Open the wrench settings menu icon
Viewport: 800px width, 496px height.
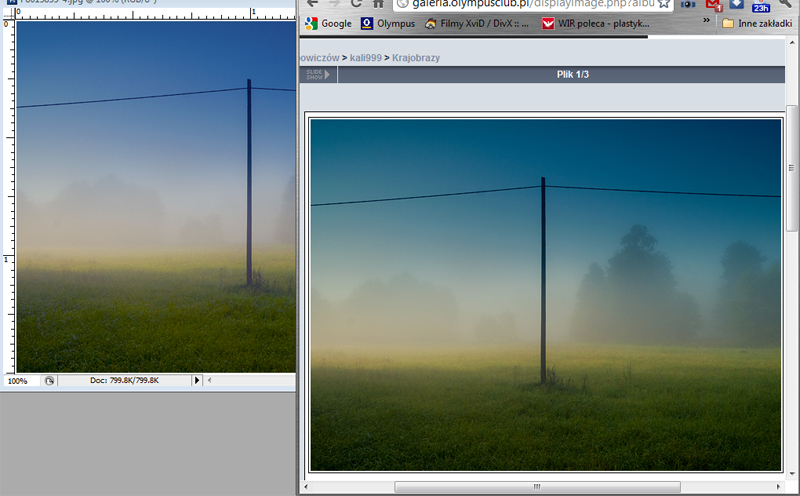(x=785, y=4)
